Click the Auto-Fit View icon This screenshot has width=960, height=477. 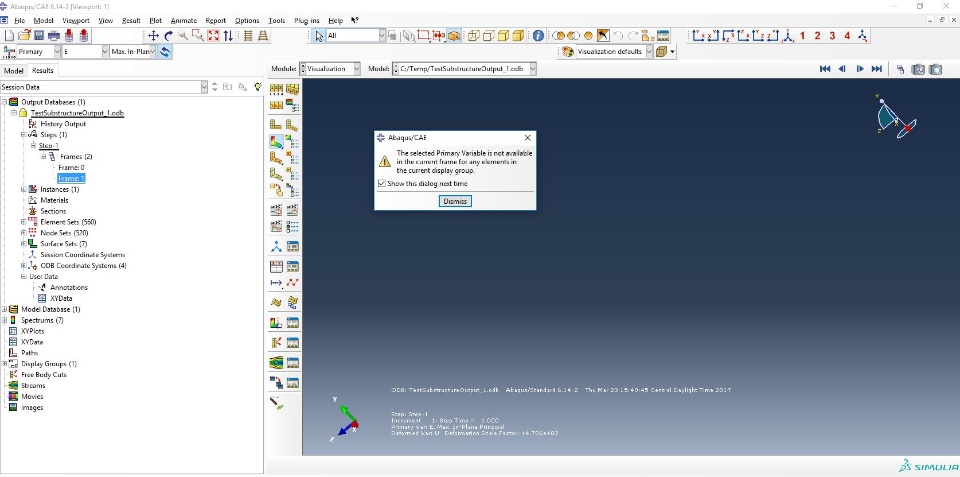(x=213, y=36)
